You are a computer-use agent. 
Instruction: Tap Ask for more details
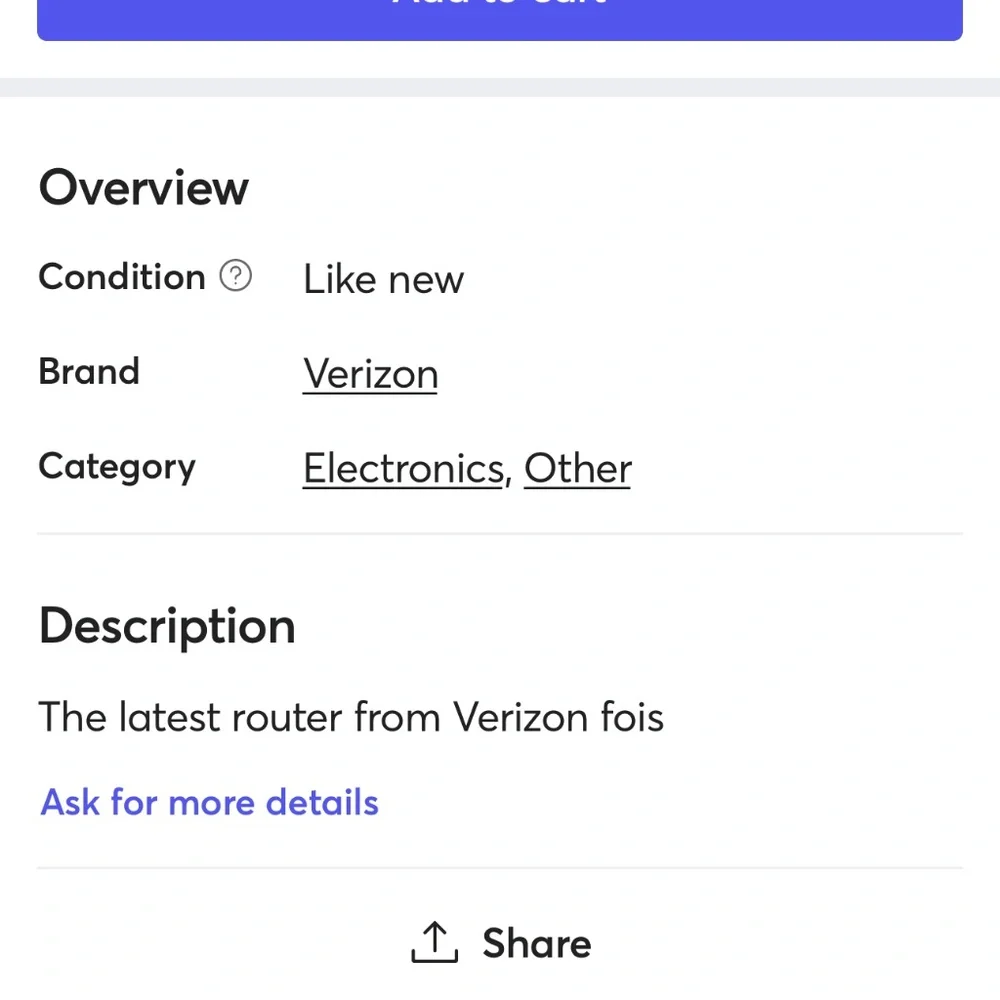(209, 802)
